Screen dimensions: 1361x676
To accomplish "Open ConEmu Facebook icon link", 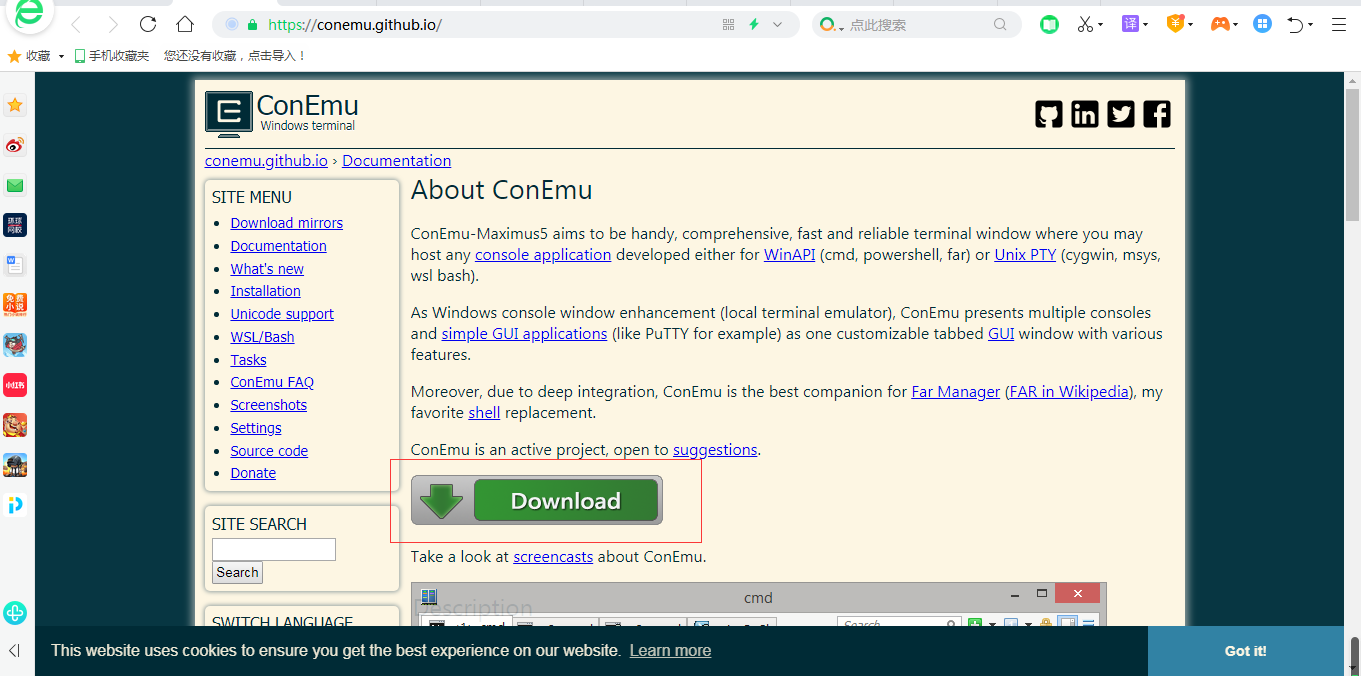I will coord(1157,114).
